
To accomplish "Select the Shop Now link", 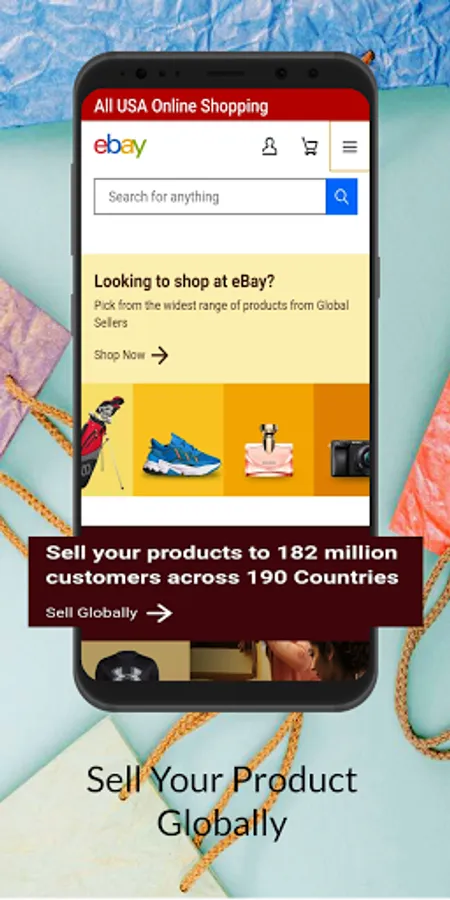I will 119,355.
